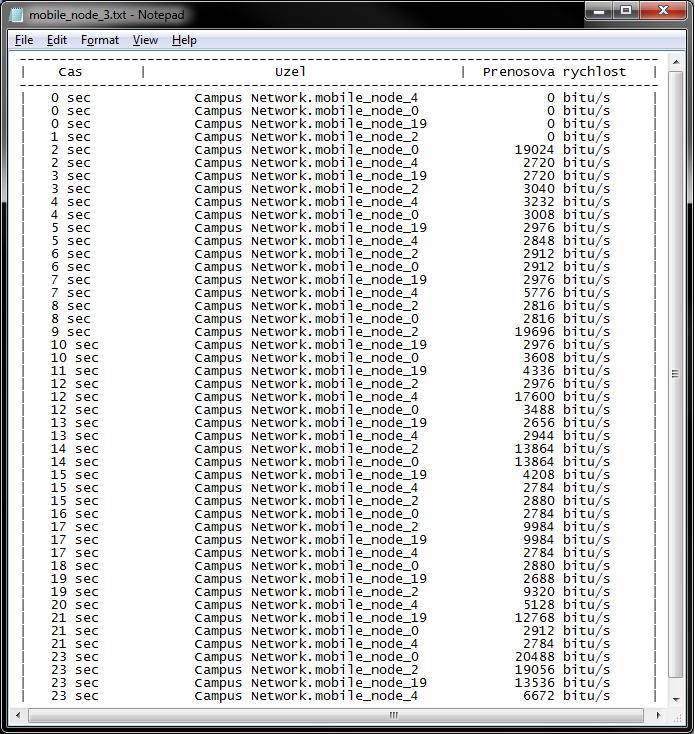The height and width of the screenshot is (734, 695).
Task: Click the value '6672 bitu/s'
Action: coord(566,696)
